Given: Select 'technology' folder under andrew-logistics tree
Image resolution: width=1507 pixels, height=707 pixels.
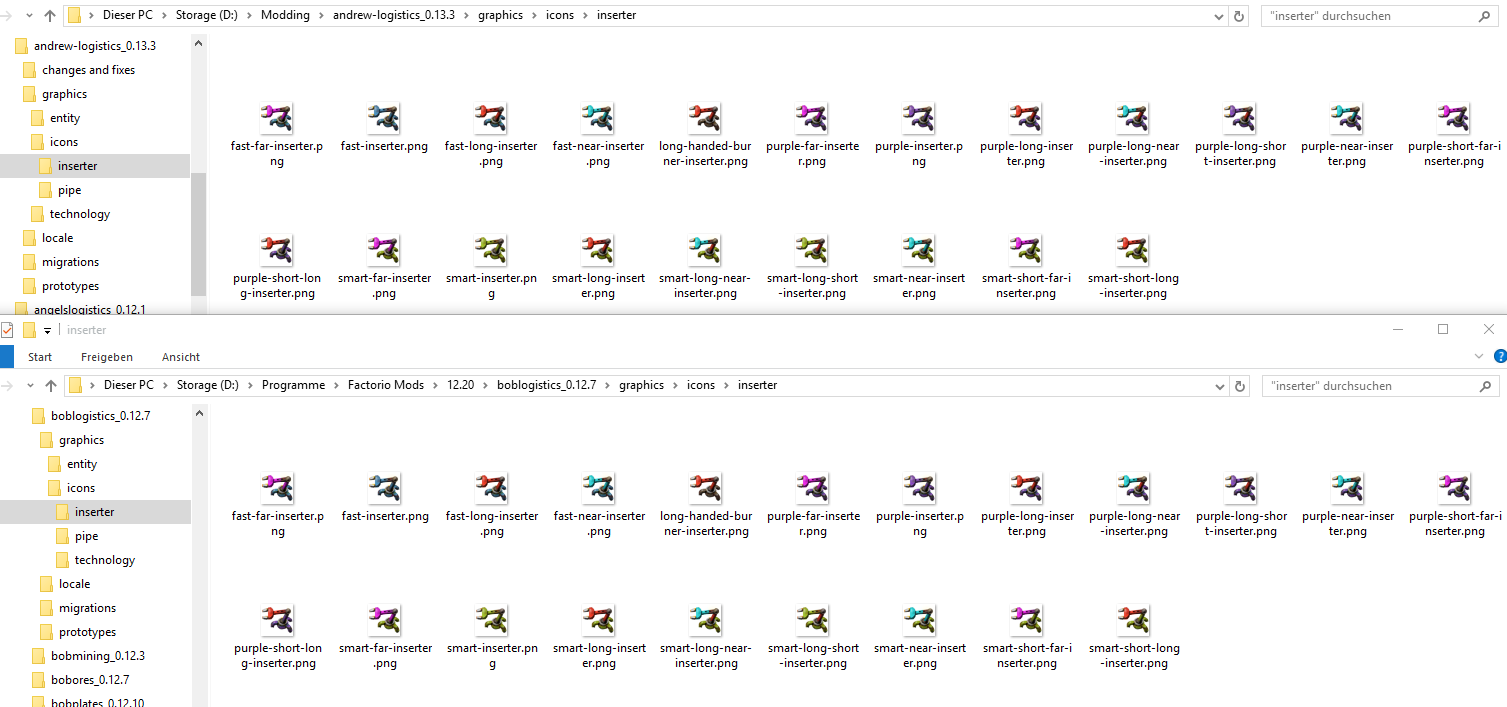Looking at the screenshot, I should pyautogui.click(x=80, y=214).
